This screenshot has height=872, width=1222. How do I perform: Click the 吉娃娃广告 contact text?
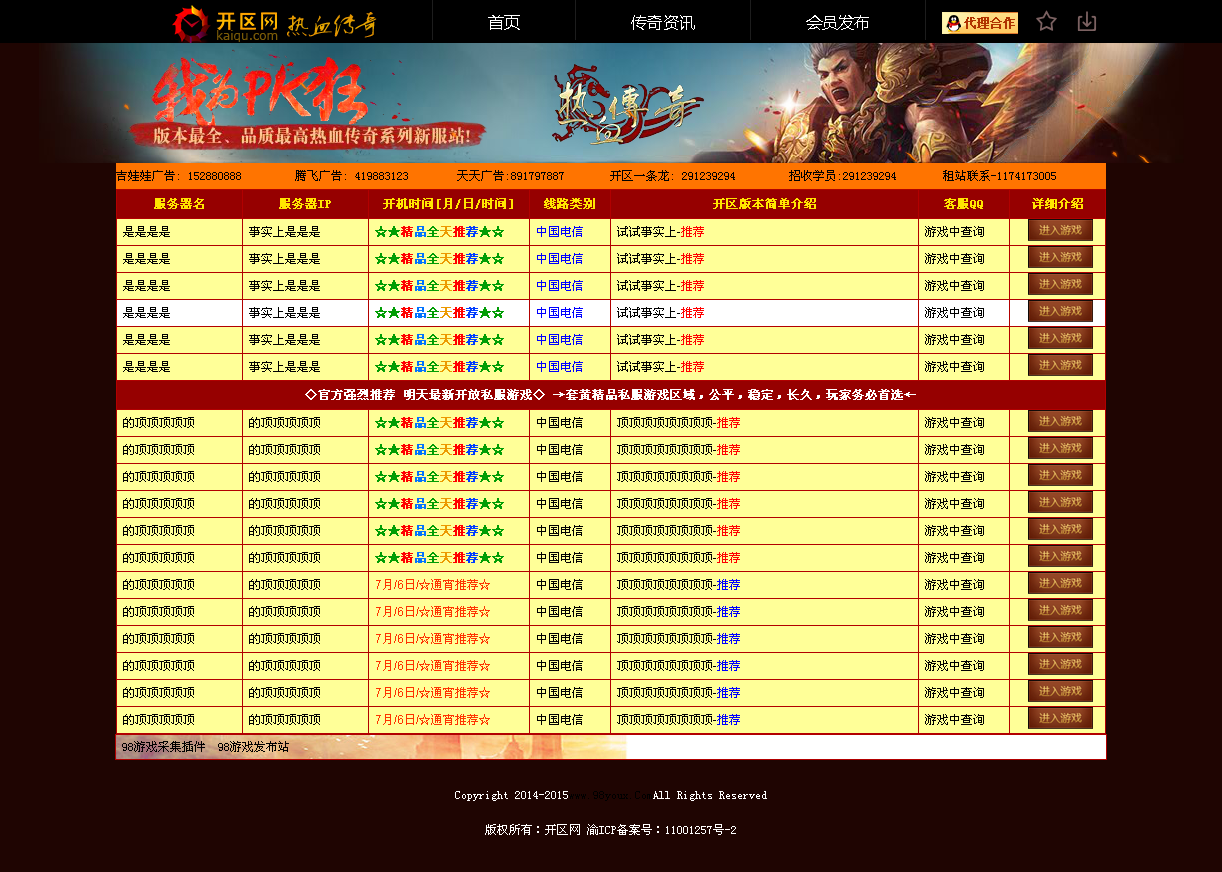[179, 176]
